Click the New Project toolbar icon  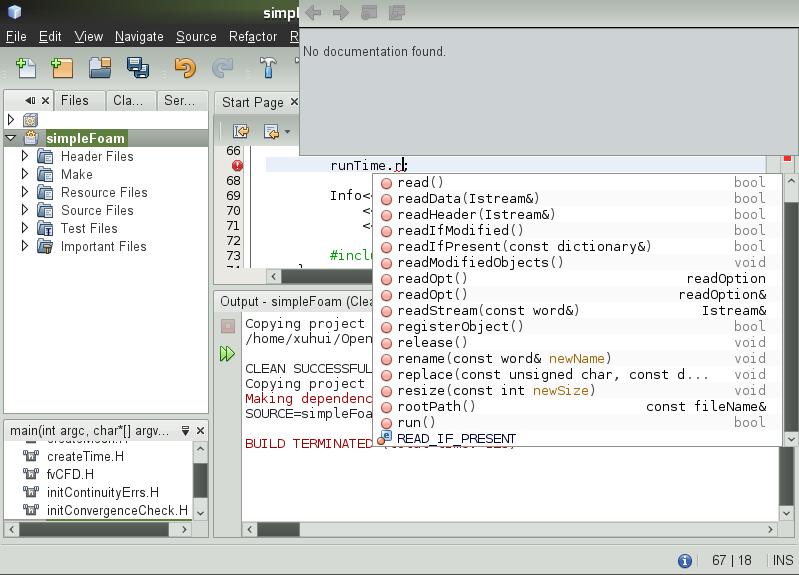(62, 67)
